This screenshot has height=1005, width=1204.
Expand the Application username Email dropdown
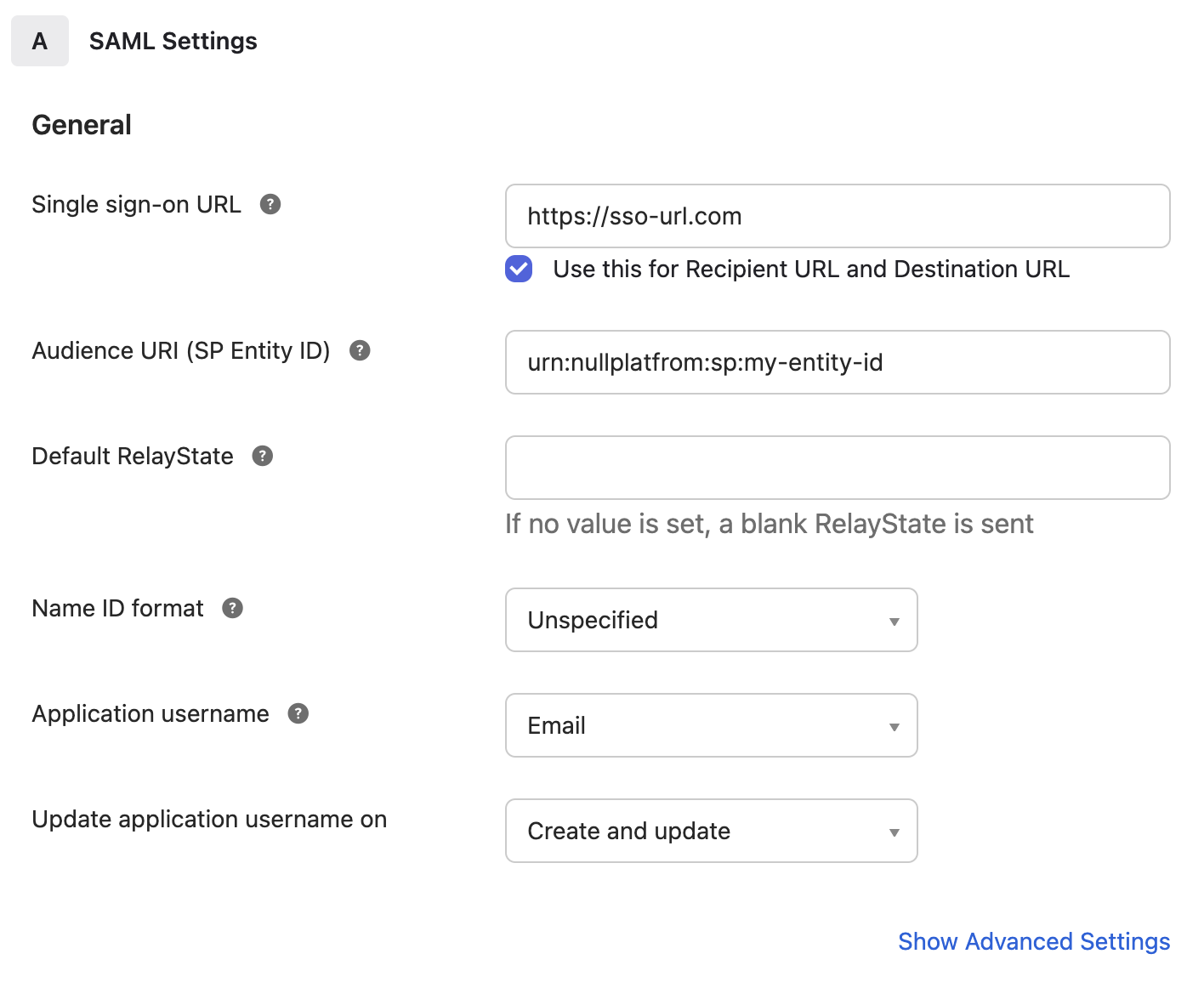[x=712, y=725]
